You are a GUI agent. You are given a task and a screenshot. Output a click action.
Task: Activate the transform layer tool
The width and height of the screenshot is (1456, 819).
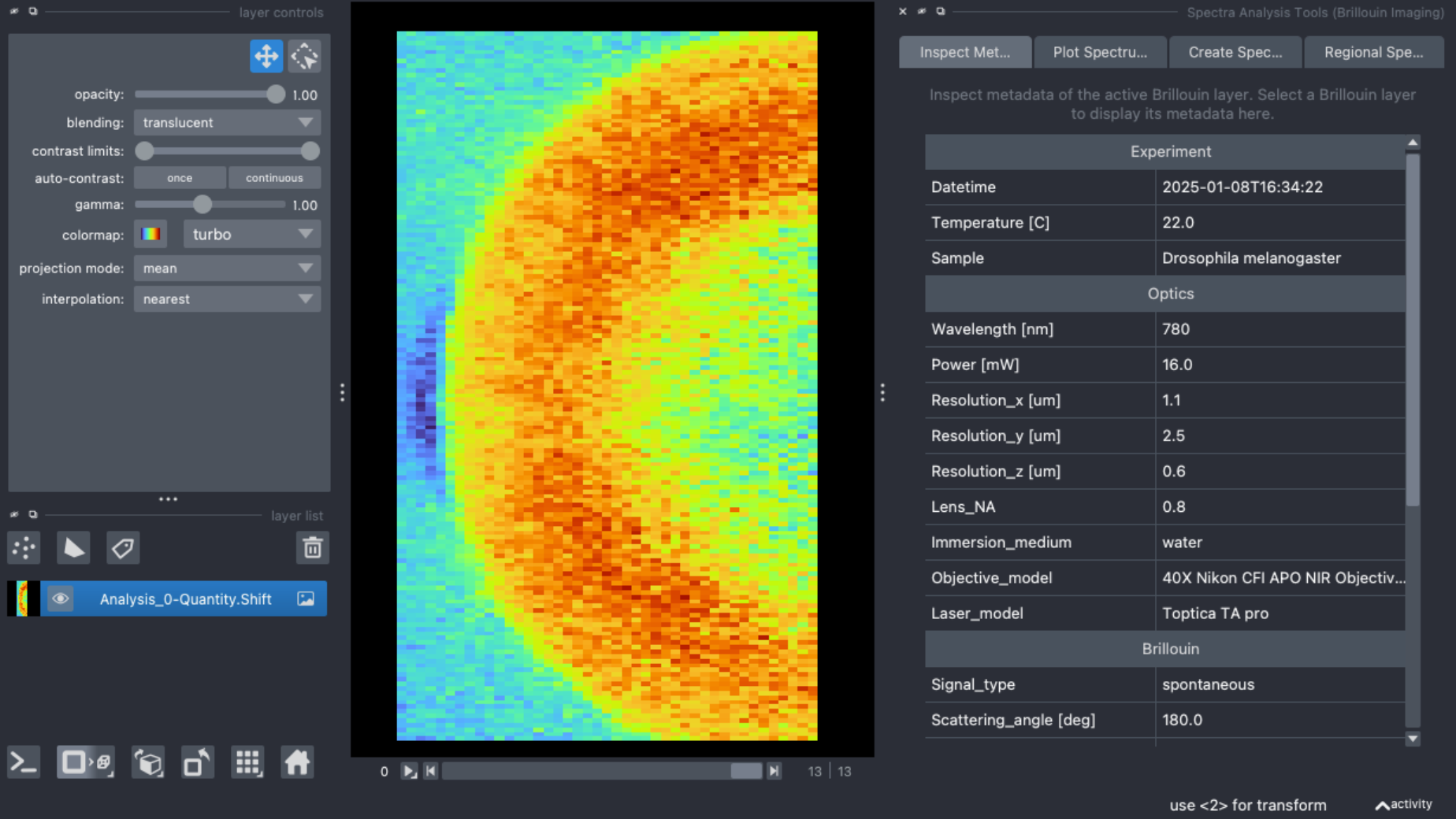(304, 56)
